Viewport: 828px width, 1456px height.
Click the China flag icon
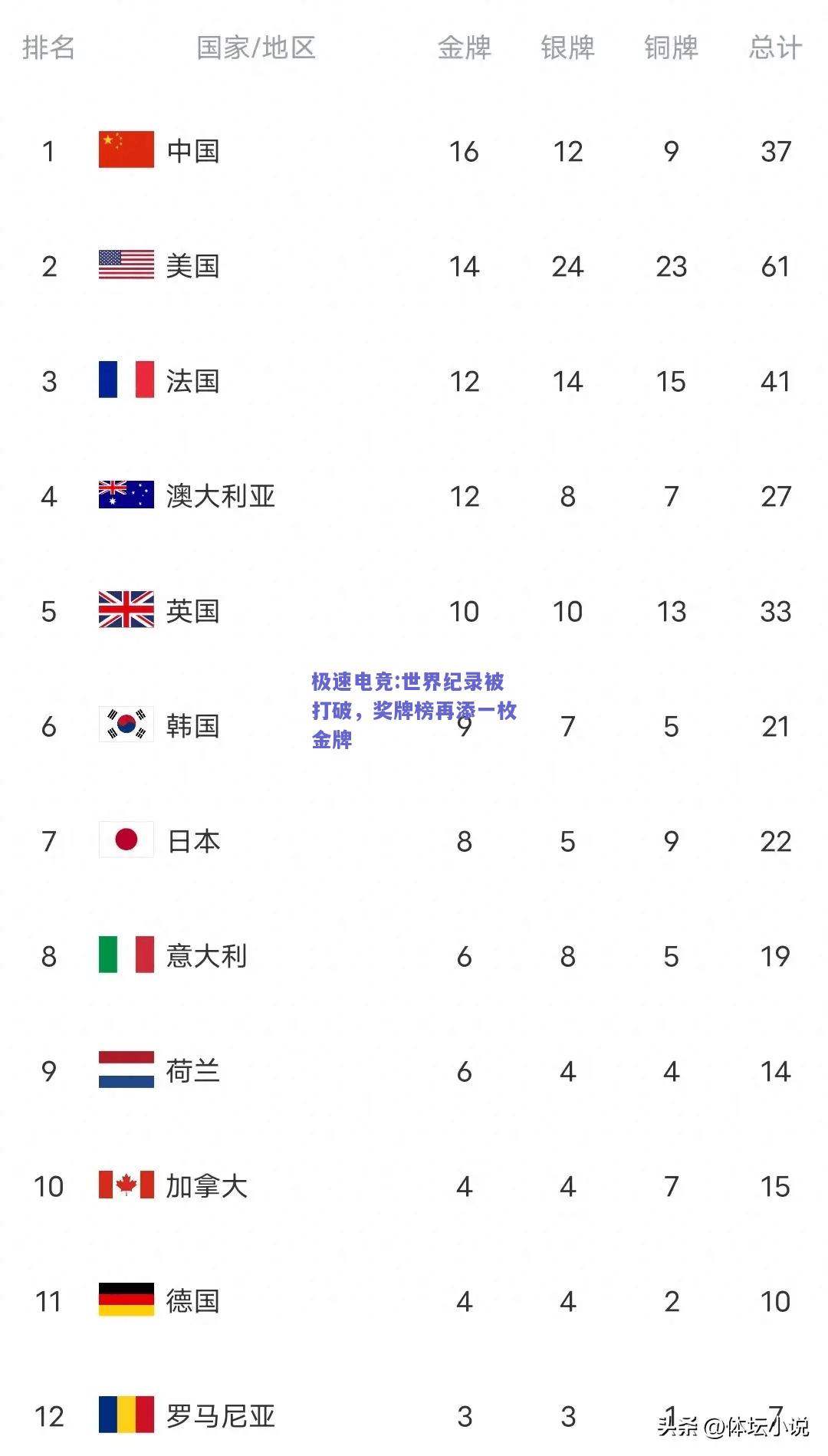pos(127,150)
